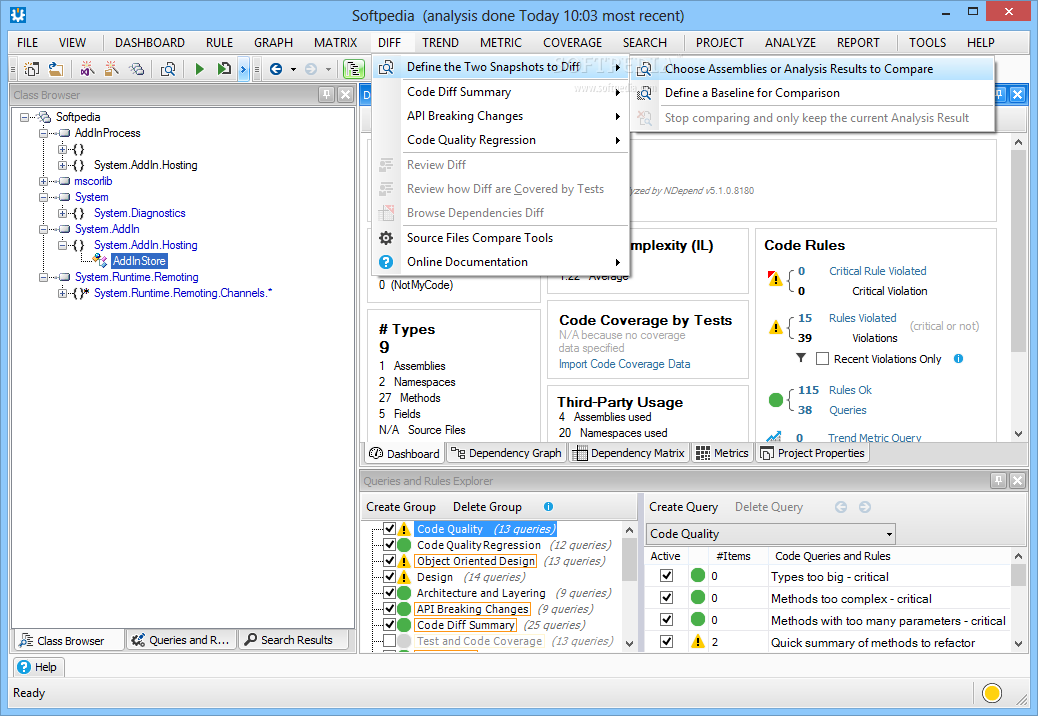Click the Trend Metric Query chart icon
This screenshot has height=716, width=1038.
coord(773,437)
